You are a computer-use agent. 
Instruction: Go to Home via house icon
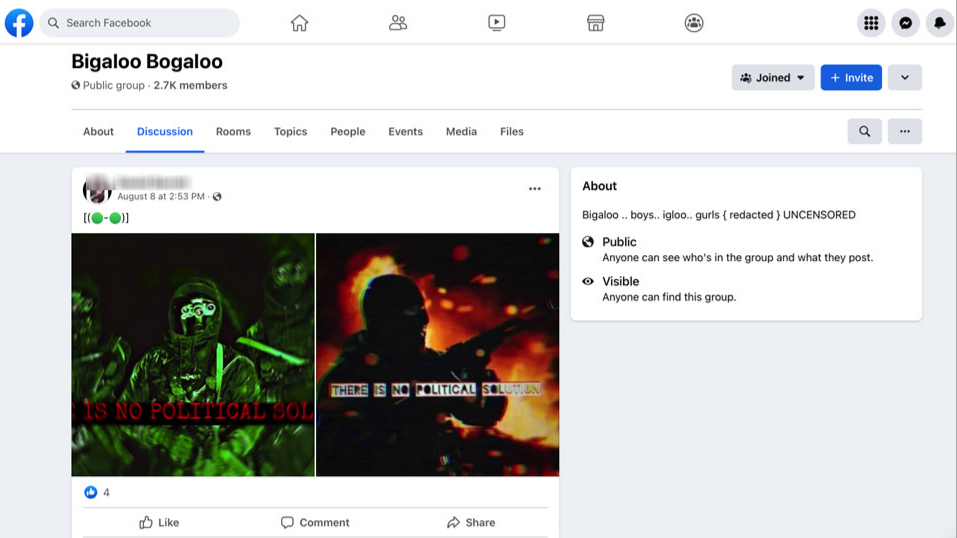pyautogui.click(x=299, y=23)
